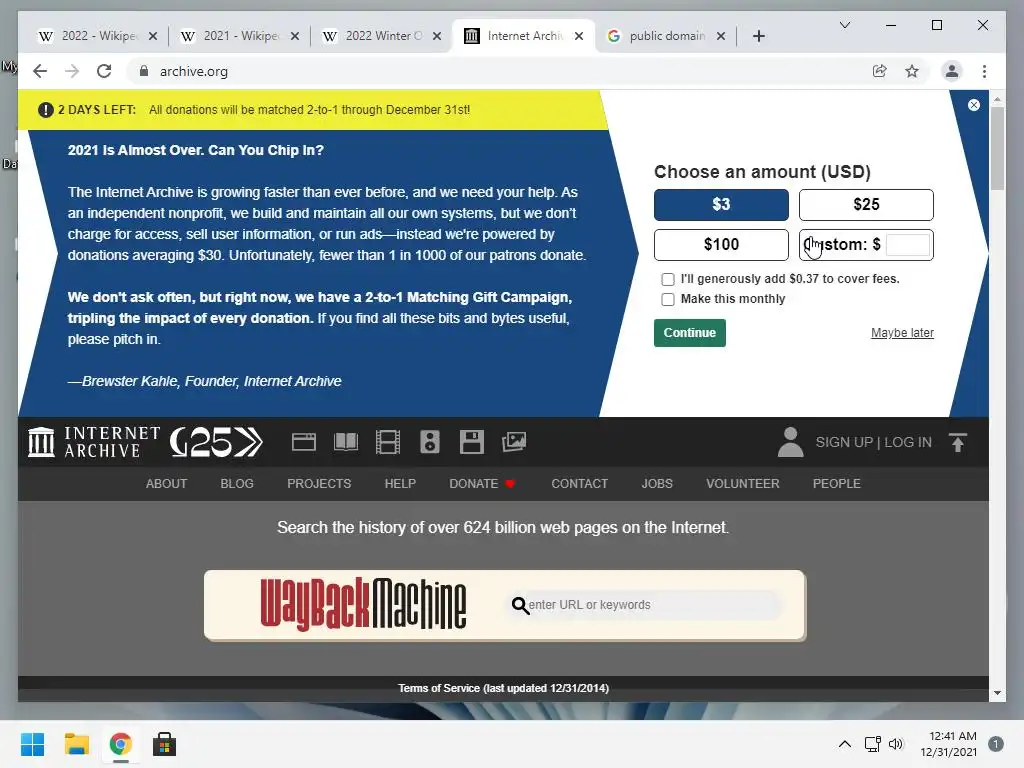Expand the Chrome tab search chevron
Screen dimensions: 1024x768
coord(844,25)
